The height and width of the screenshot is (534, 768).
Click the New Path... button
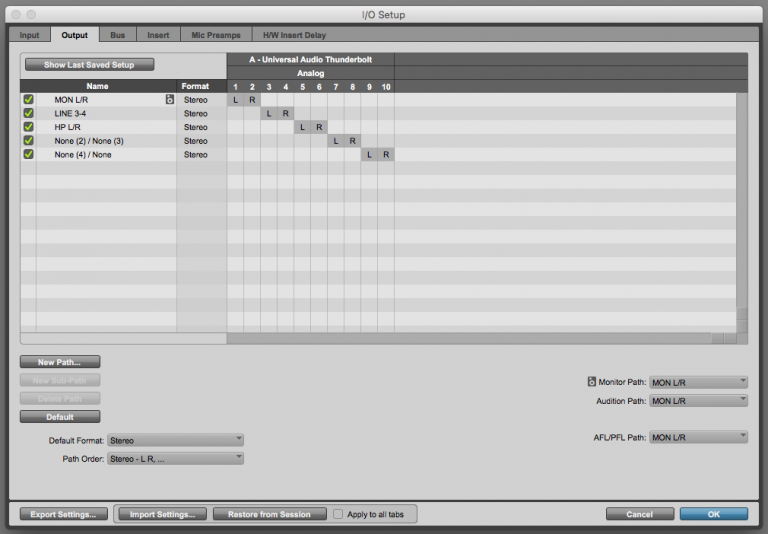tap(60, 362)
